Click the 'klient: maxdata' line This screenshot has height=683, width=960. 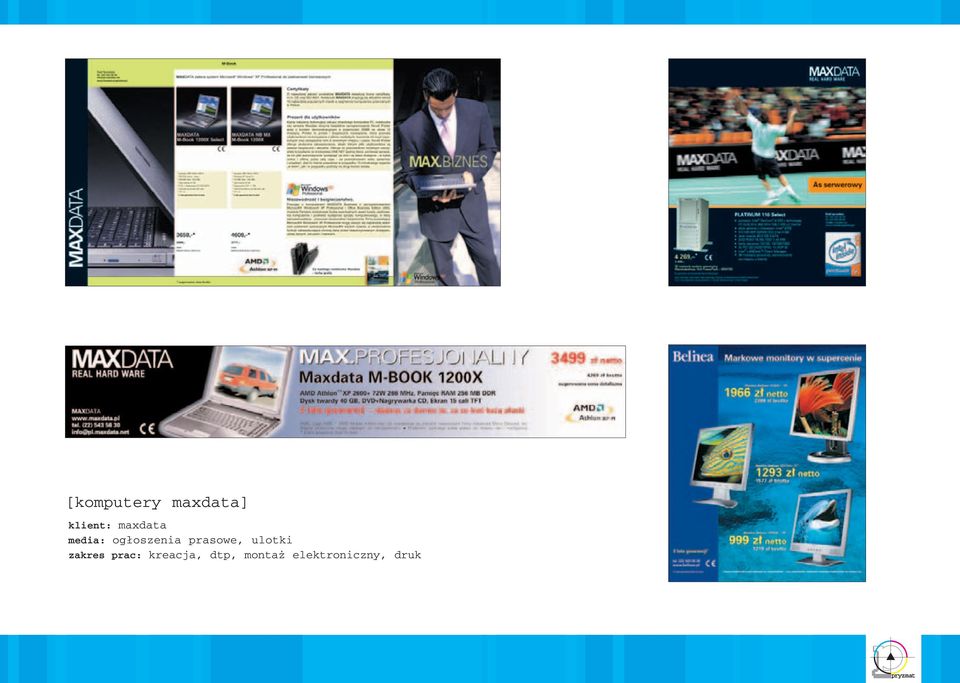(x=117, y=525)
